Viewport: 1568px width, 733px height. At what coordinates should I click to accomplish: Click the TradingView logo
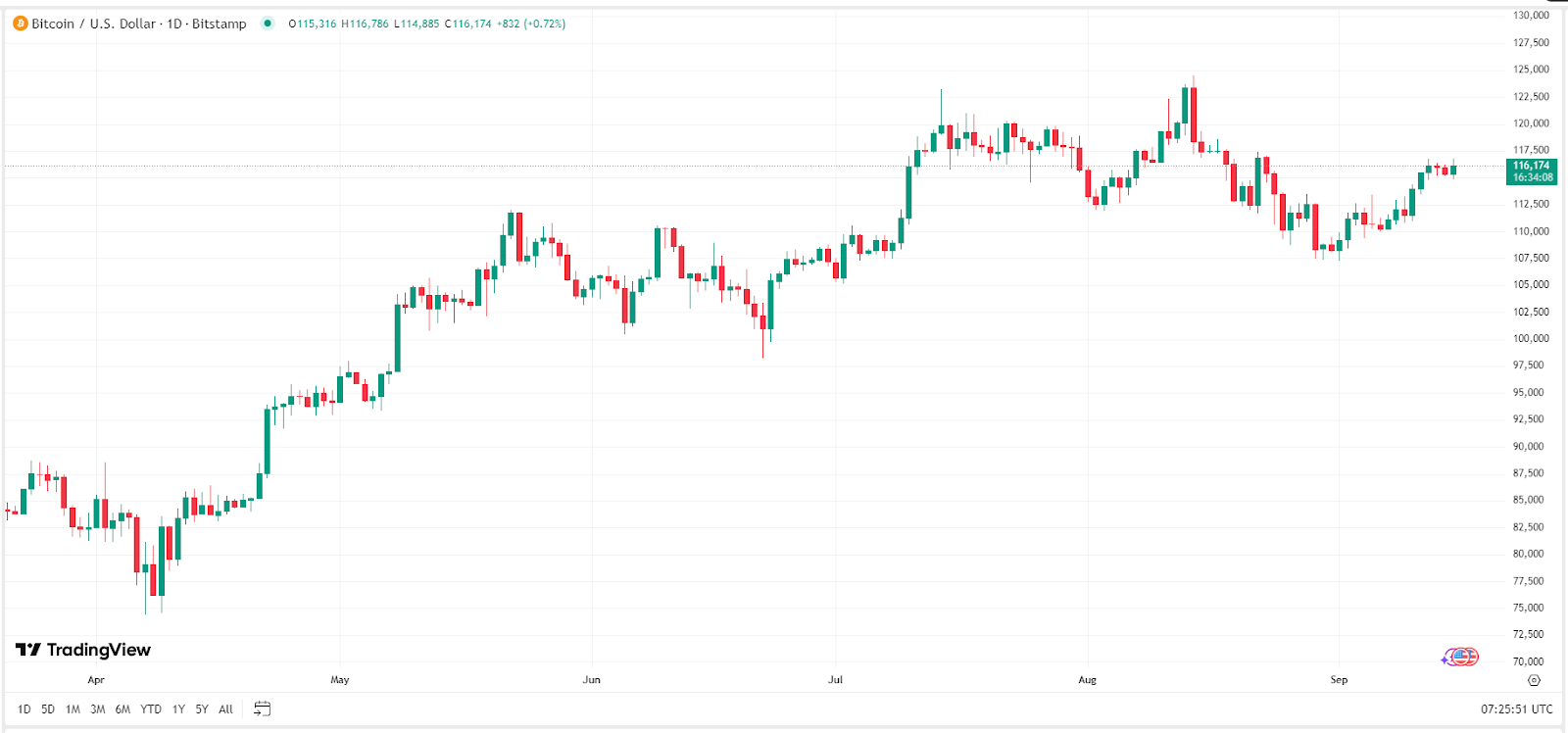[83, 650]
